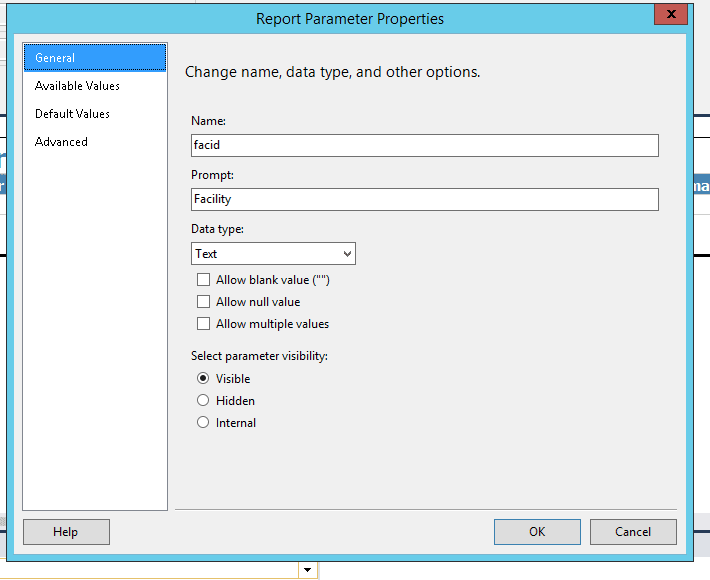The image size is (710, 580).
Task: Expand the Data type dropdown
Action: coord(273,254)
